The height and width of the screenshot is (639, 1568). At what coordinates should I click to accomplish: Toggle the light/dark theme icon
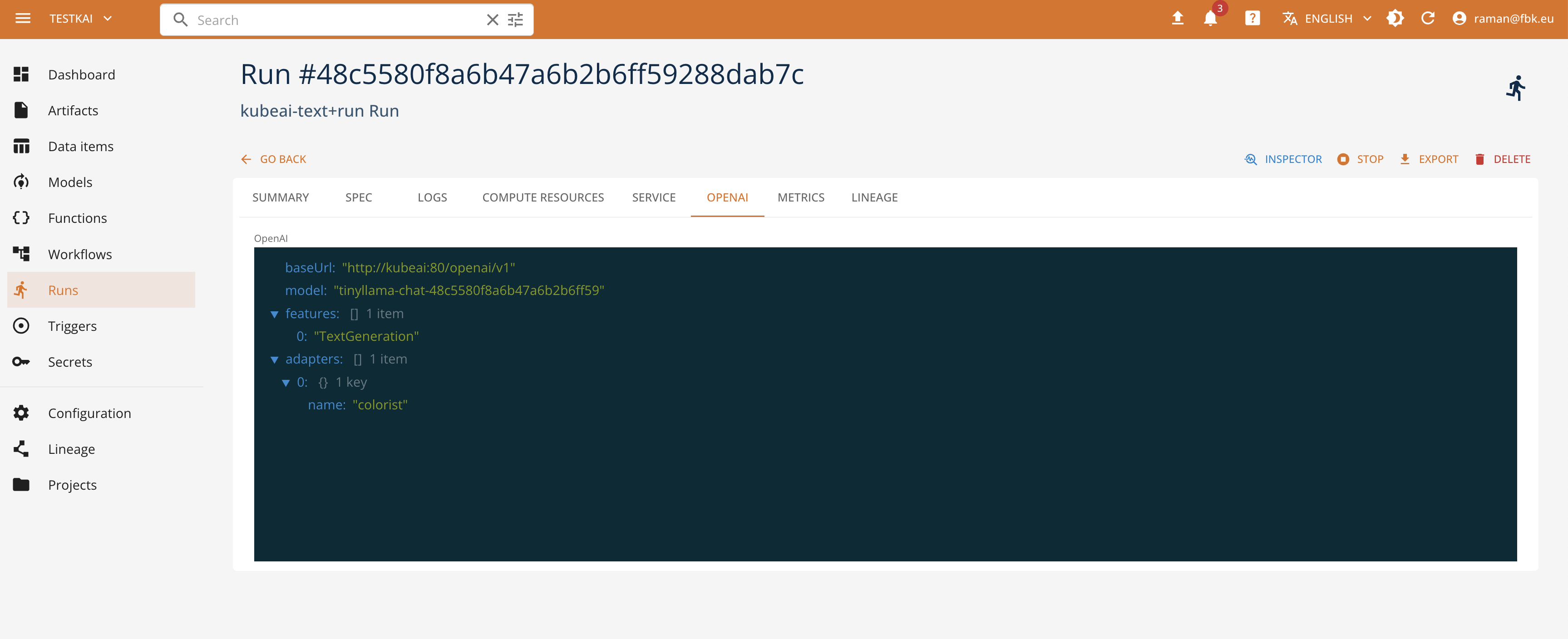pyautogui.click(x=1395, y=19)
